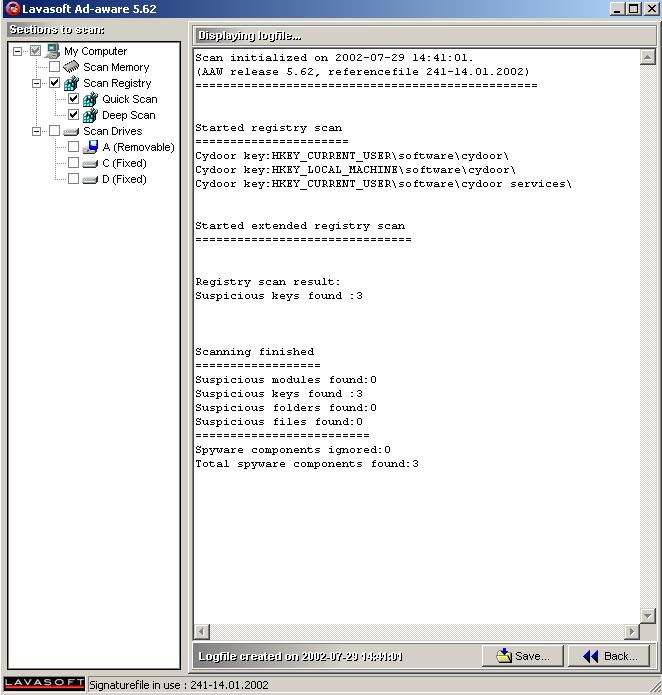Click the Back... button
Viewport: 662px width, 695px height.
609,656
